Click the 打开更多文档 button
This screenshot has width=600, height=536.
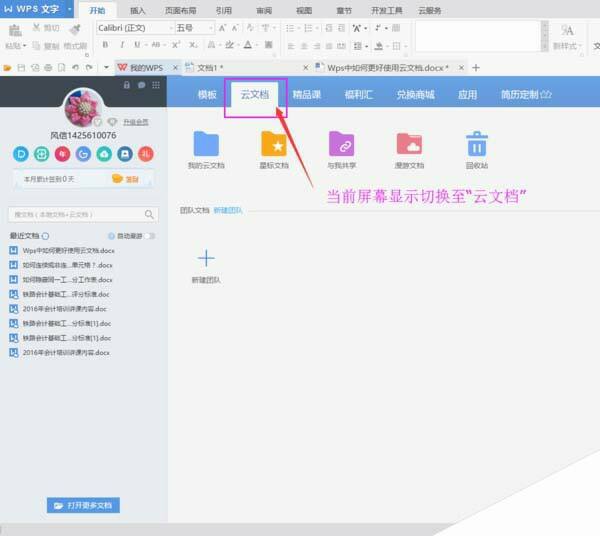83,505
